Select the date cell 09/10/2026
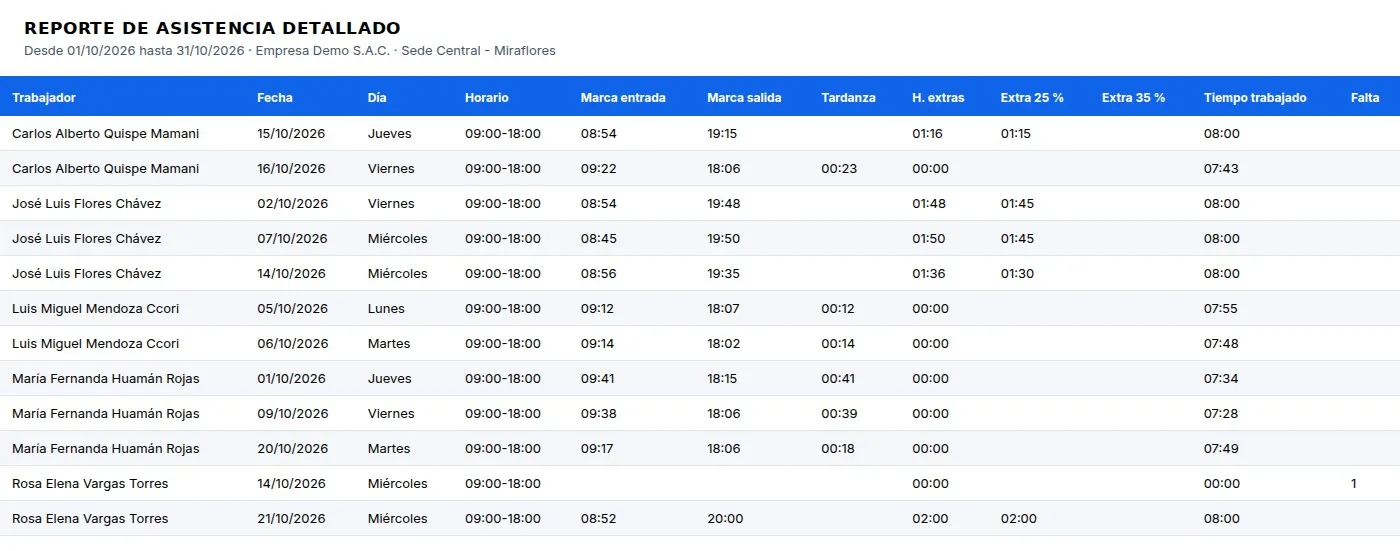 (292, 414)
